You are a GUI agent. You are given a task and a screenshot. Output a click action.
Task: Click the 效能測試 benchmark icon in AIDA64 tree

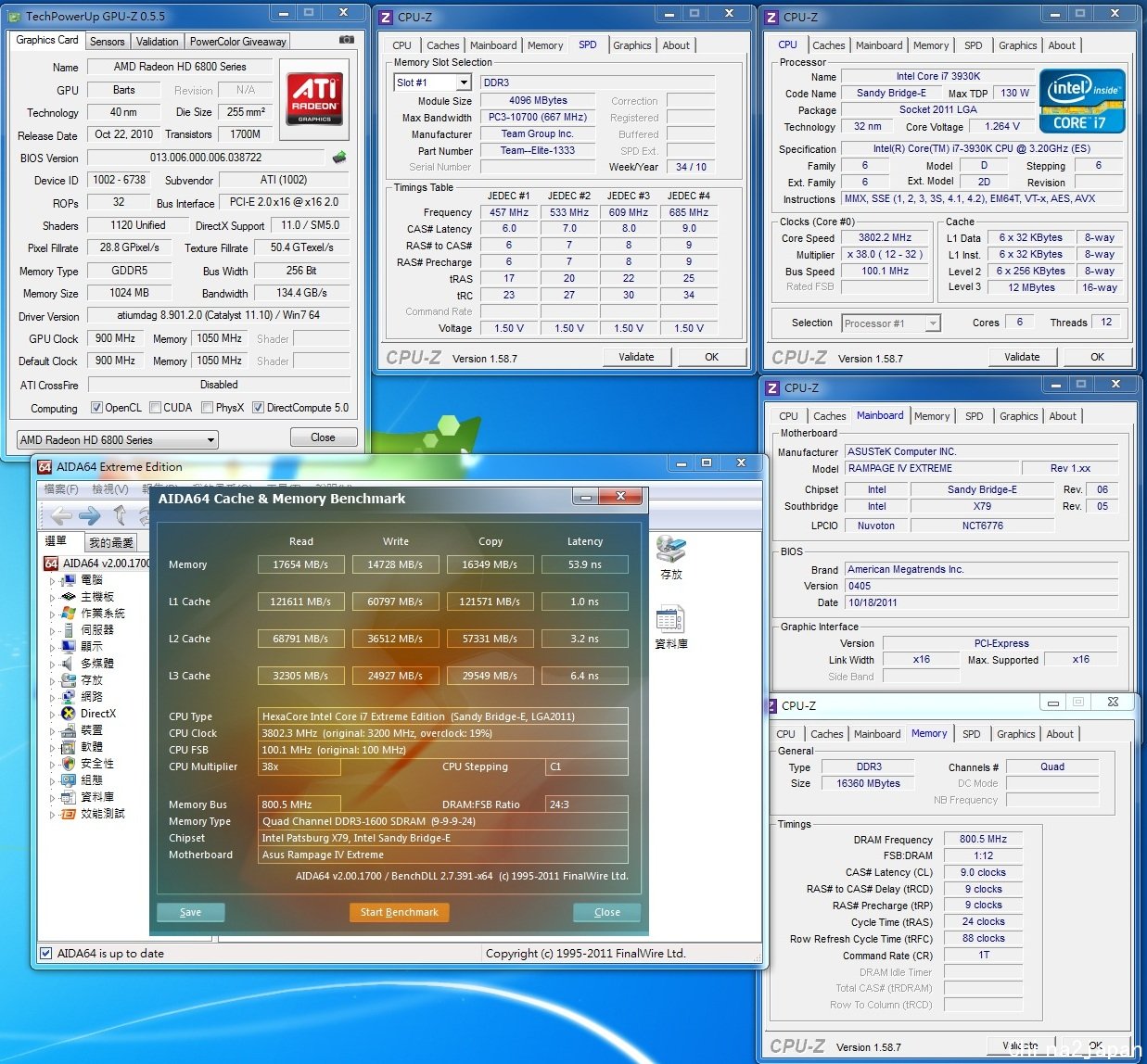coord(68,814)
